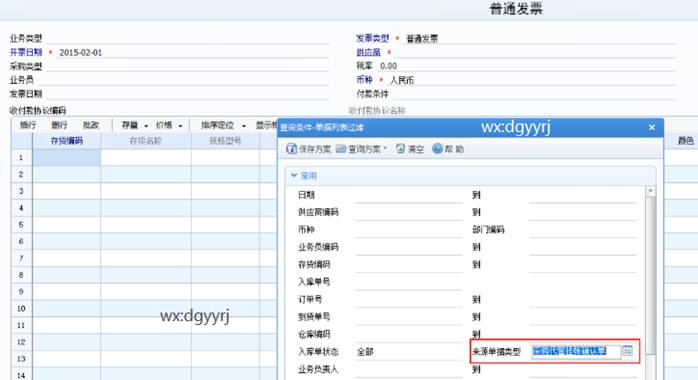Viewport: 698px width, 380px height.
Task: Click the 供应商编码 start field
Action: click(x=409, y=212)
